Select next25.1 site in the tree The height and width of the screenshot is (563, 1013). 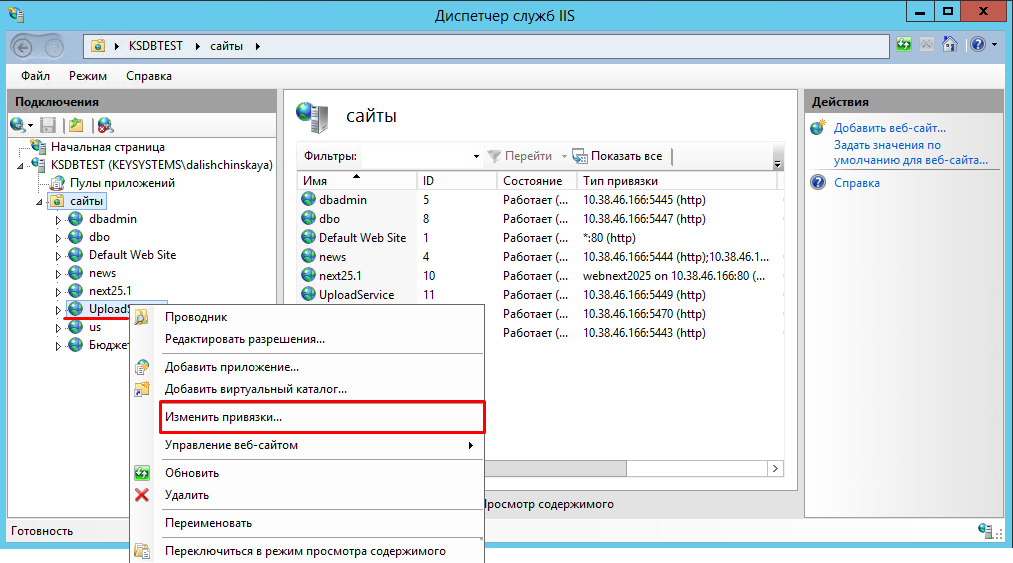(x=110, y=291)
